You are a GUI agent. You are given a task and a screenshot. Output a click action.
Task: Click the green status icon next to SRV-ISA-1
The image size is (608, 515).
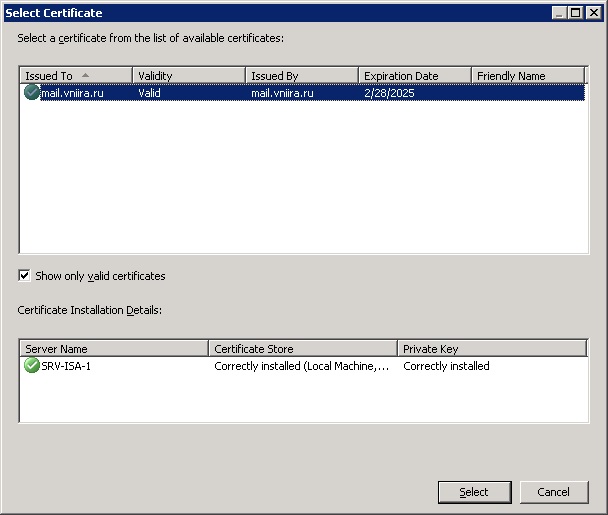click(x=31, y=367)
